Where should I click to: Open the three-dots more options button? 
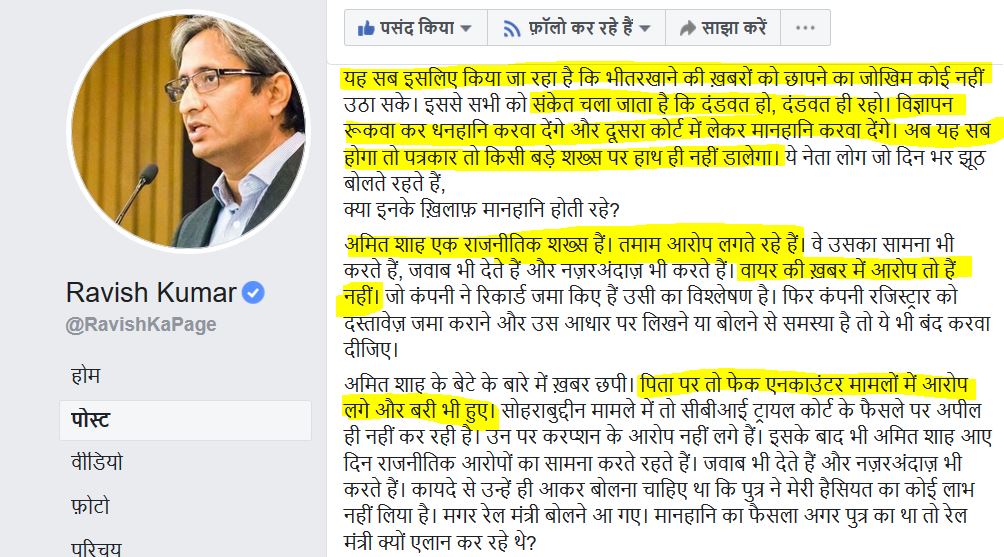[806, 28]
